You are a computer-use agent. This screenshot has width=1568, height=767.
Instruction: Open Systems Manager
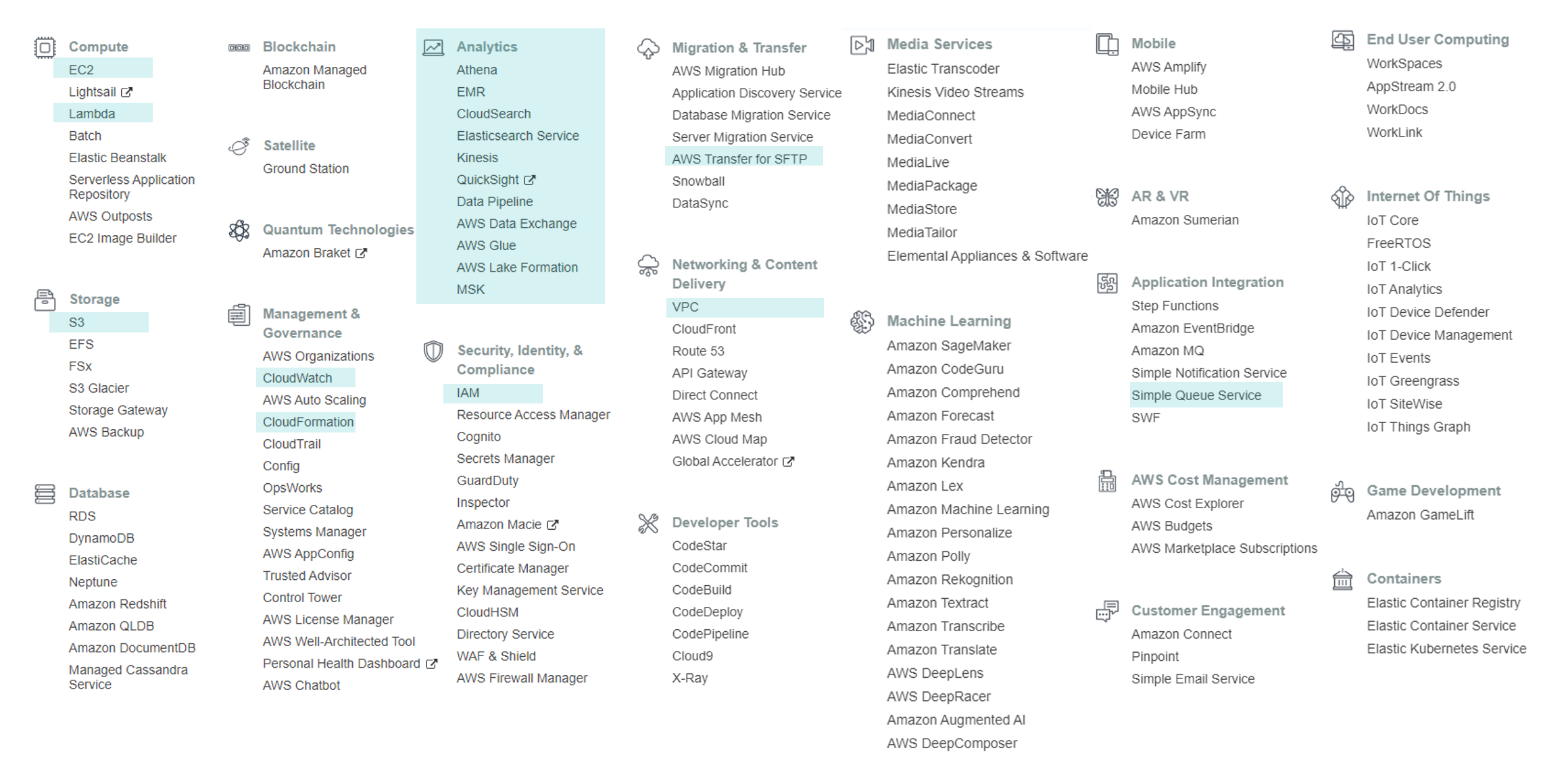[314, 532]
